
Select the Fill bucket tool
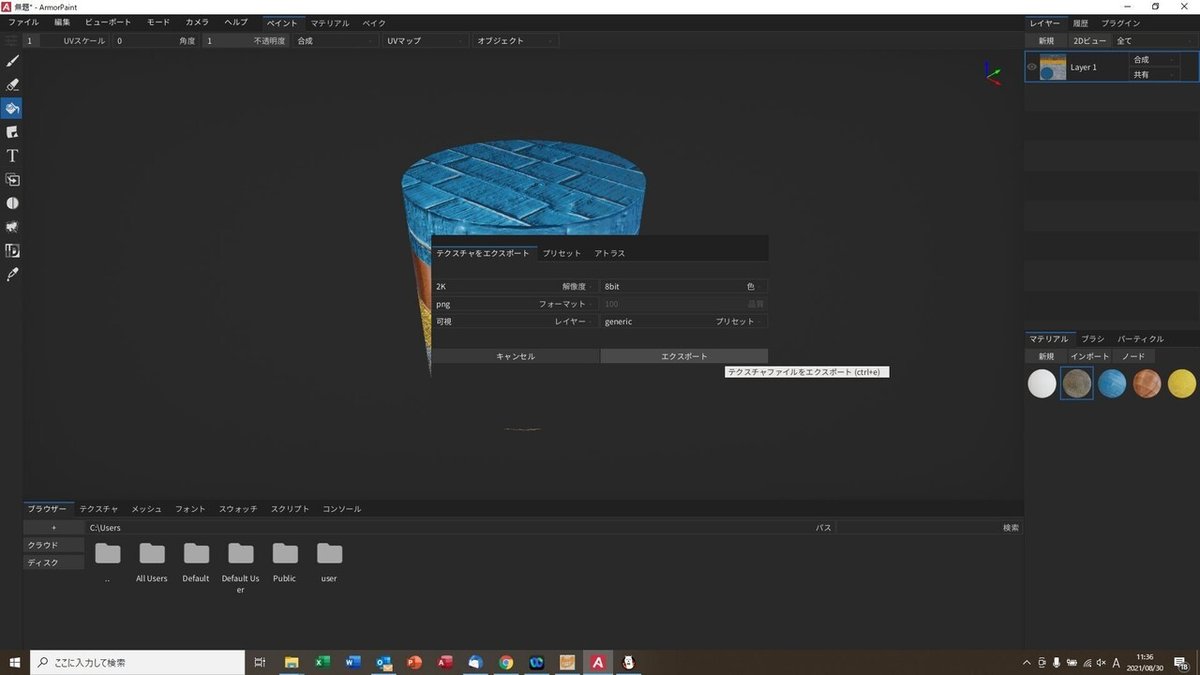[13, 108]
